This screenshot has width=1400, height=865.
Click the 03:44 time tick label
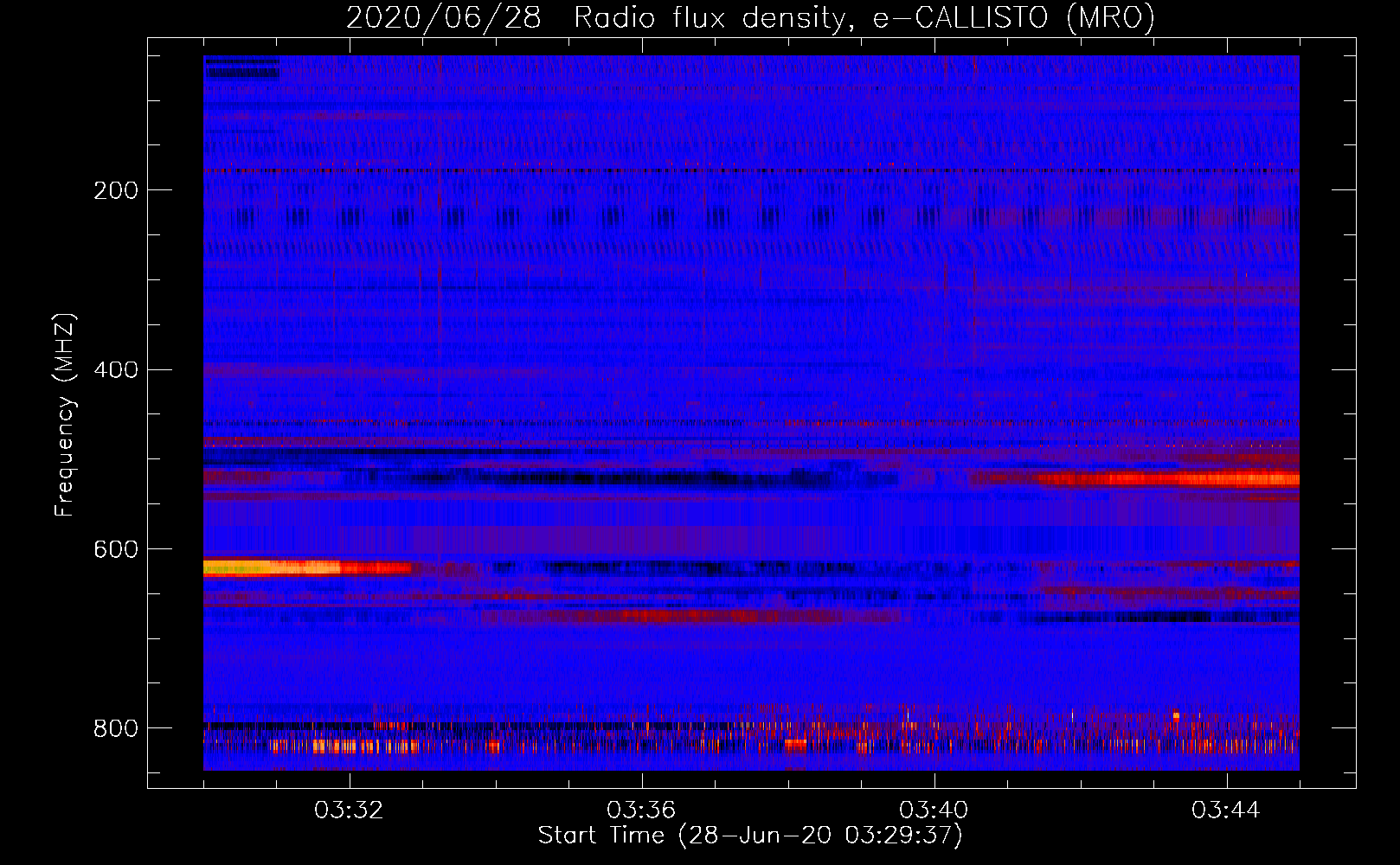(1226, 811)
